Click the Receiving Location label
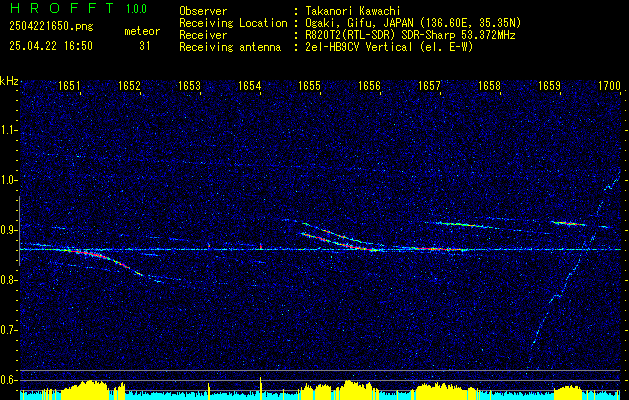629x400 pixels. point(233,23)
